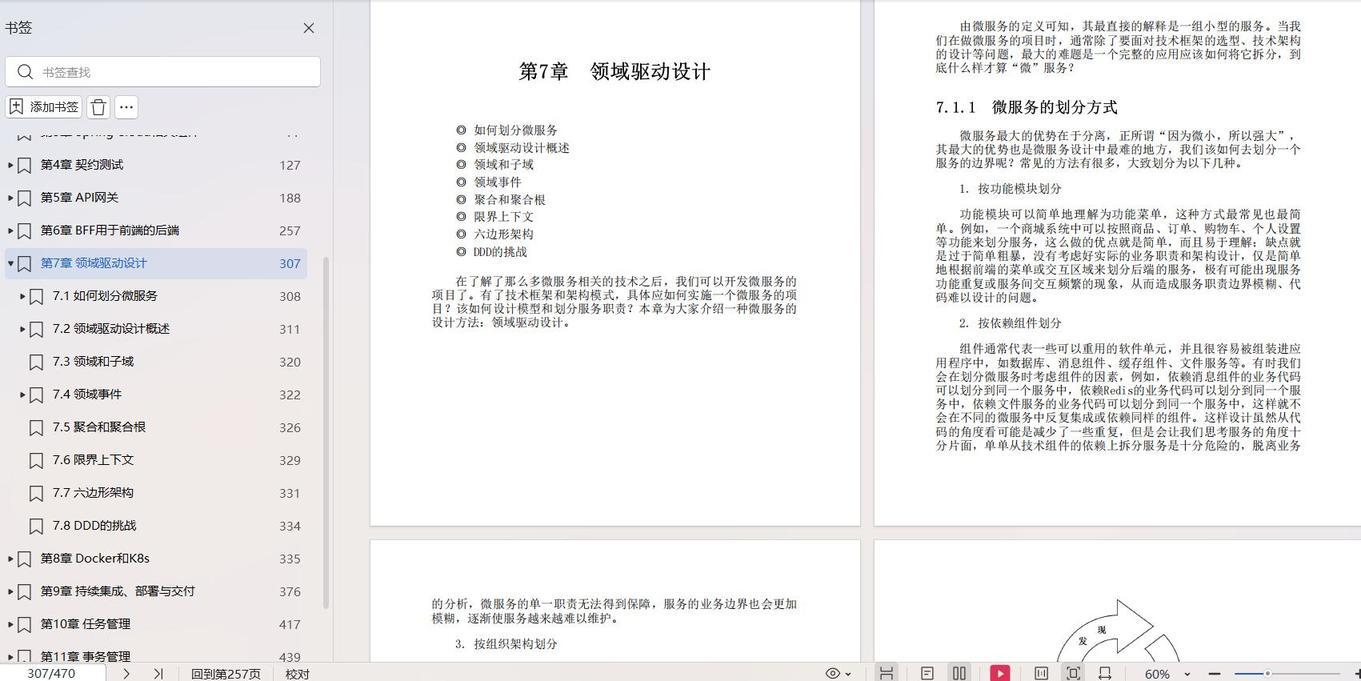
Task: Open bookmark 7.7 六边形架构
Action: coord(93,493)
